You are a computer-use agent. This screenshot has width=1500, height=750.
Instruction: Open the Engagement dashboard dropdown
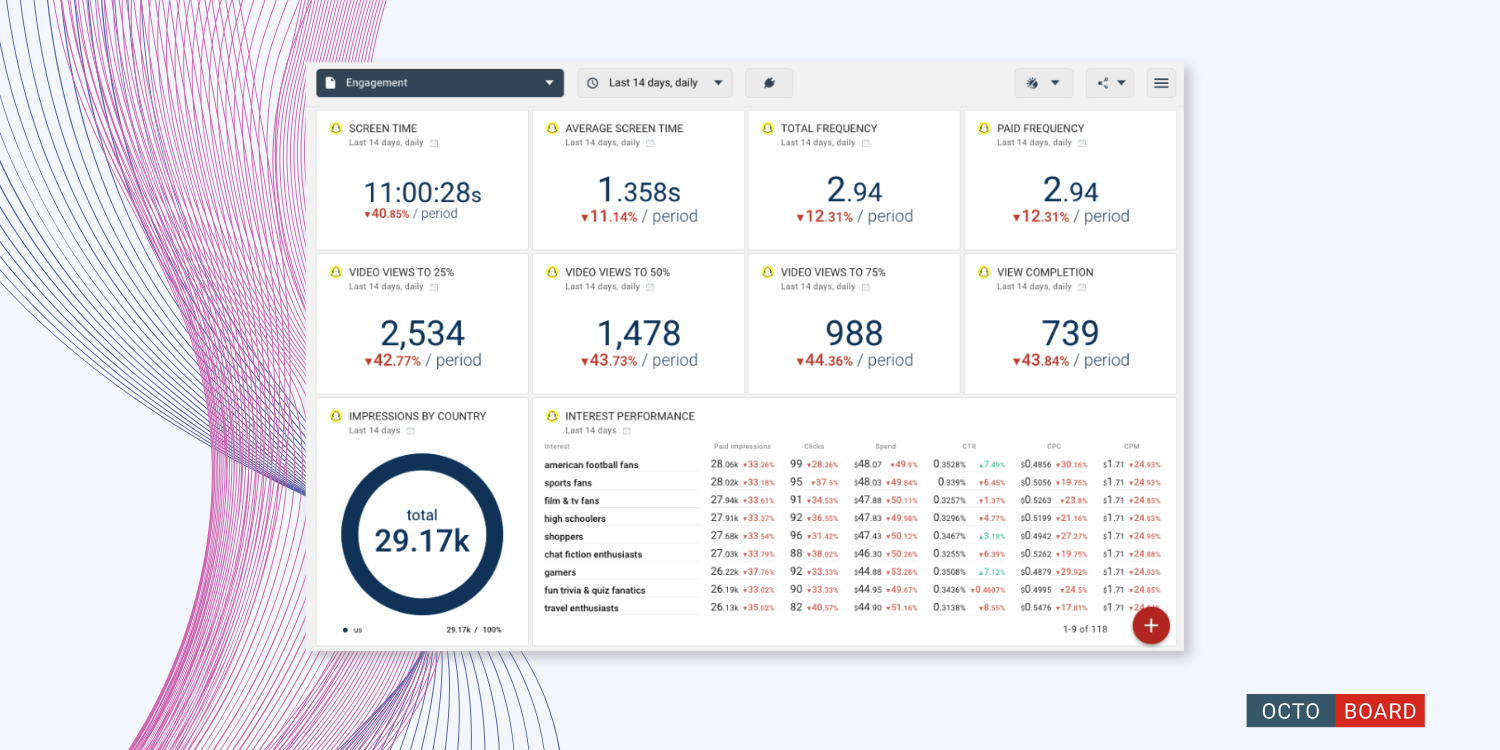(x=440, y=83)
